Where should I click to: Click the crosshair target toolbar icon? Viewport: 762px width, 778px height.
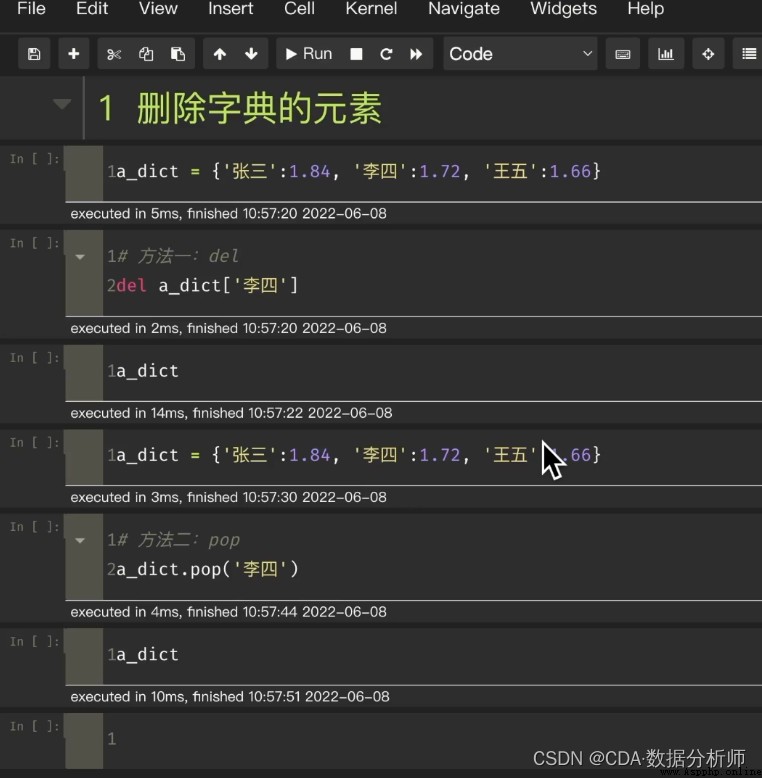tap(708, 54)
